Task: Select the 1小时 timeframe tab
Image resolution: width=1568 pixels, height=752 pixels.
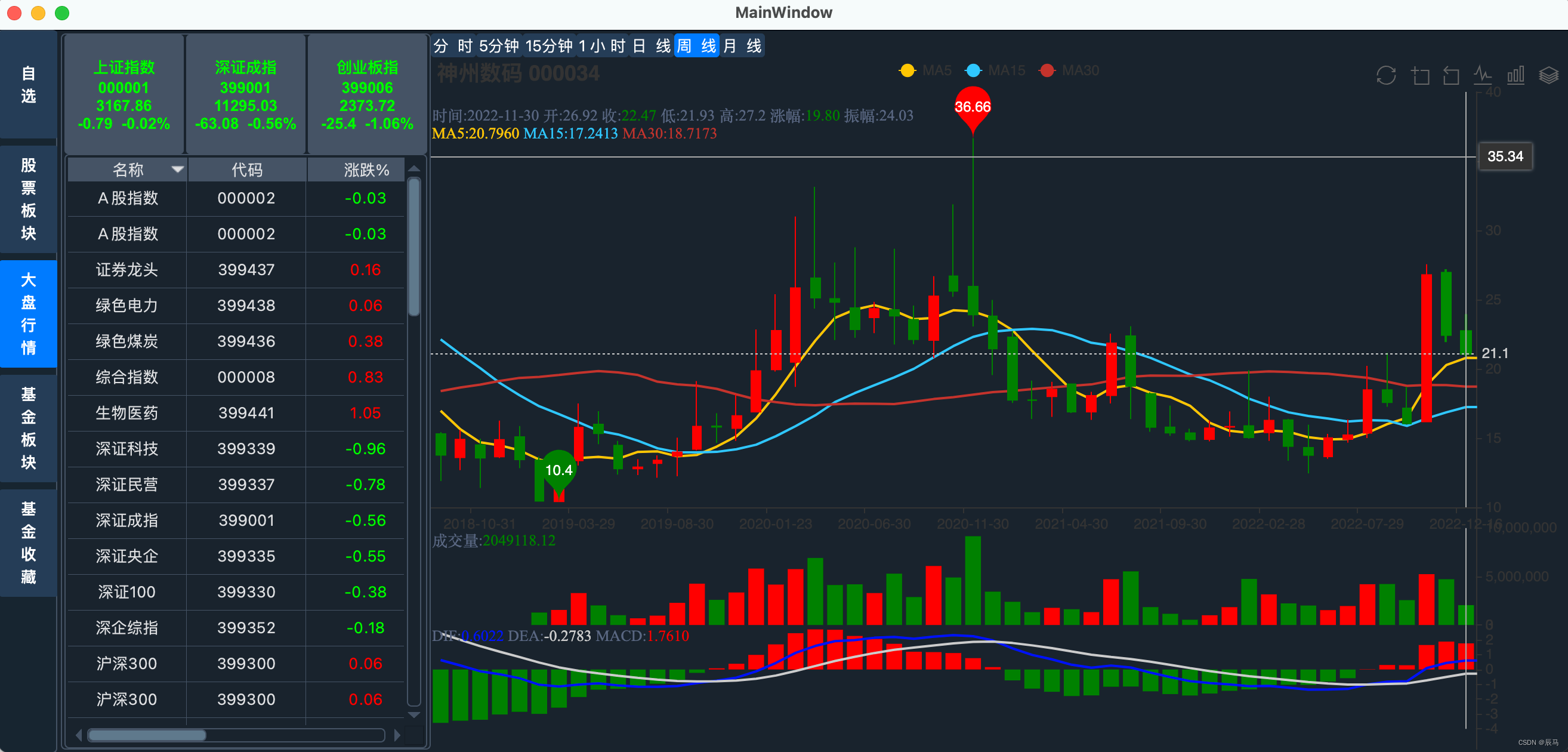Action: pyautogui.click(x=602, y=46)
